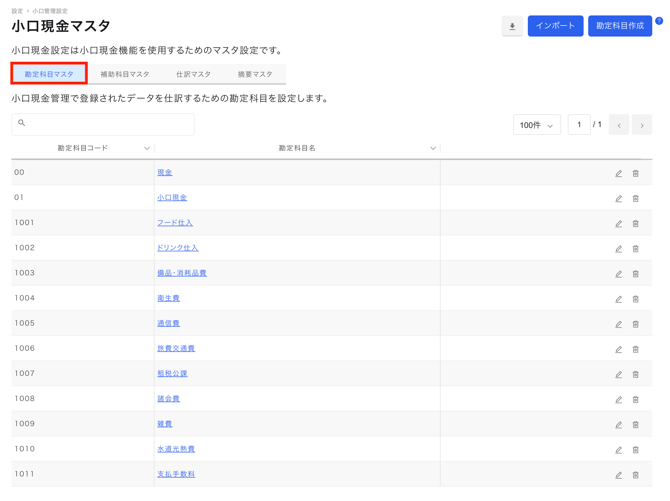Open the 衛生費 account link
Viewport: 670px width, 501px height.
click(168, 298)
